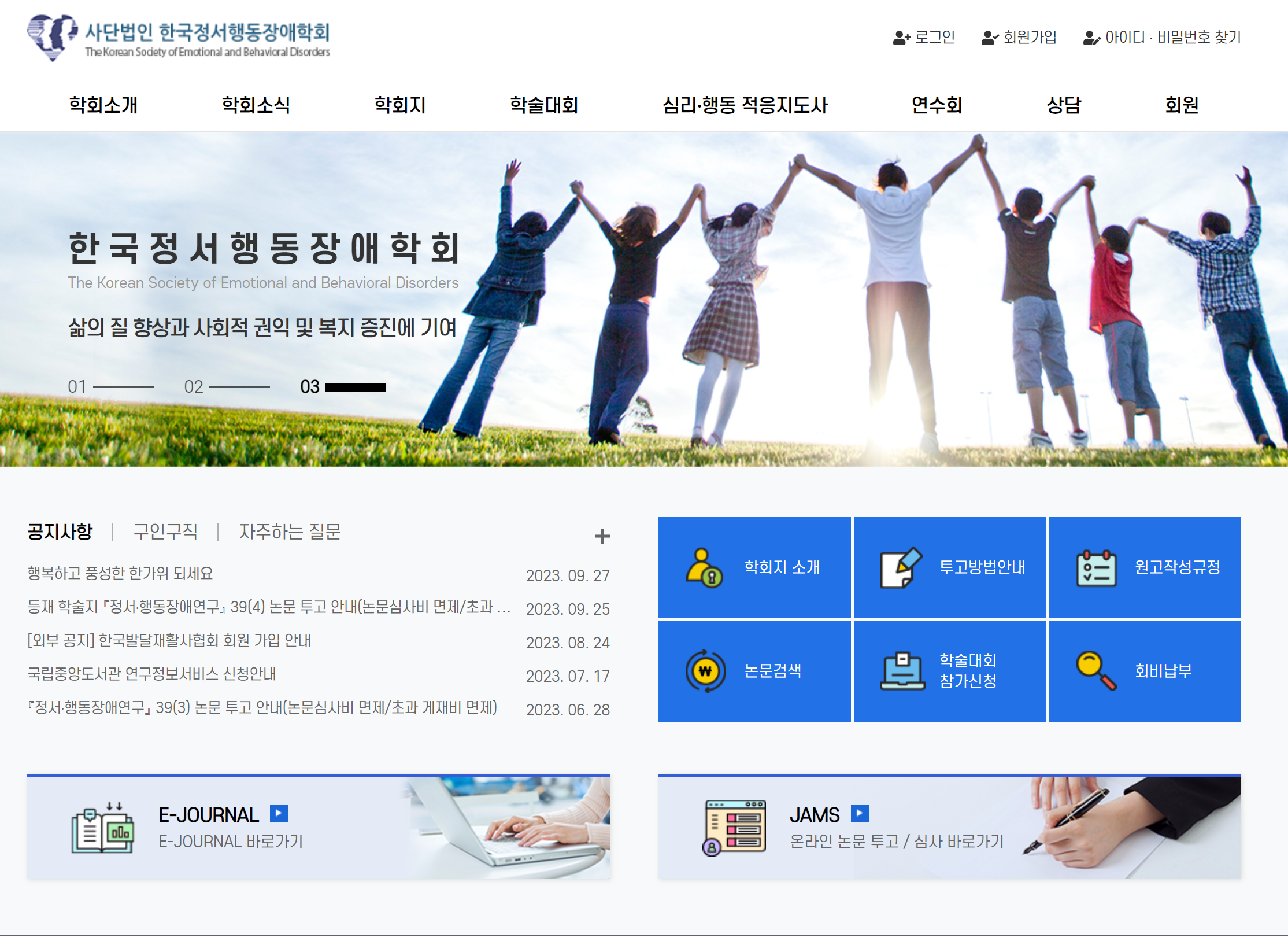Click the blue arrow next to JAMS
This screenshot has width=1288, height=941.
click(x=860, y=814)
